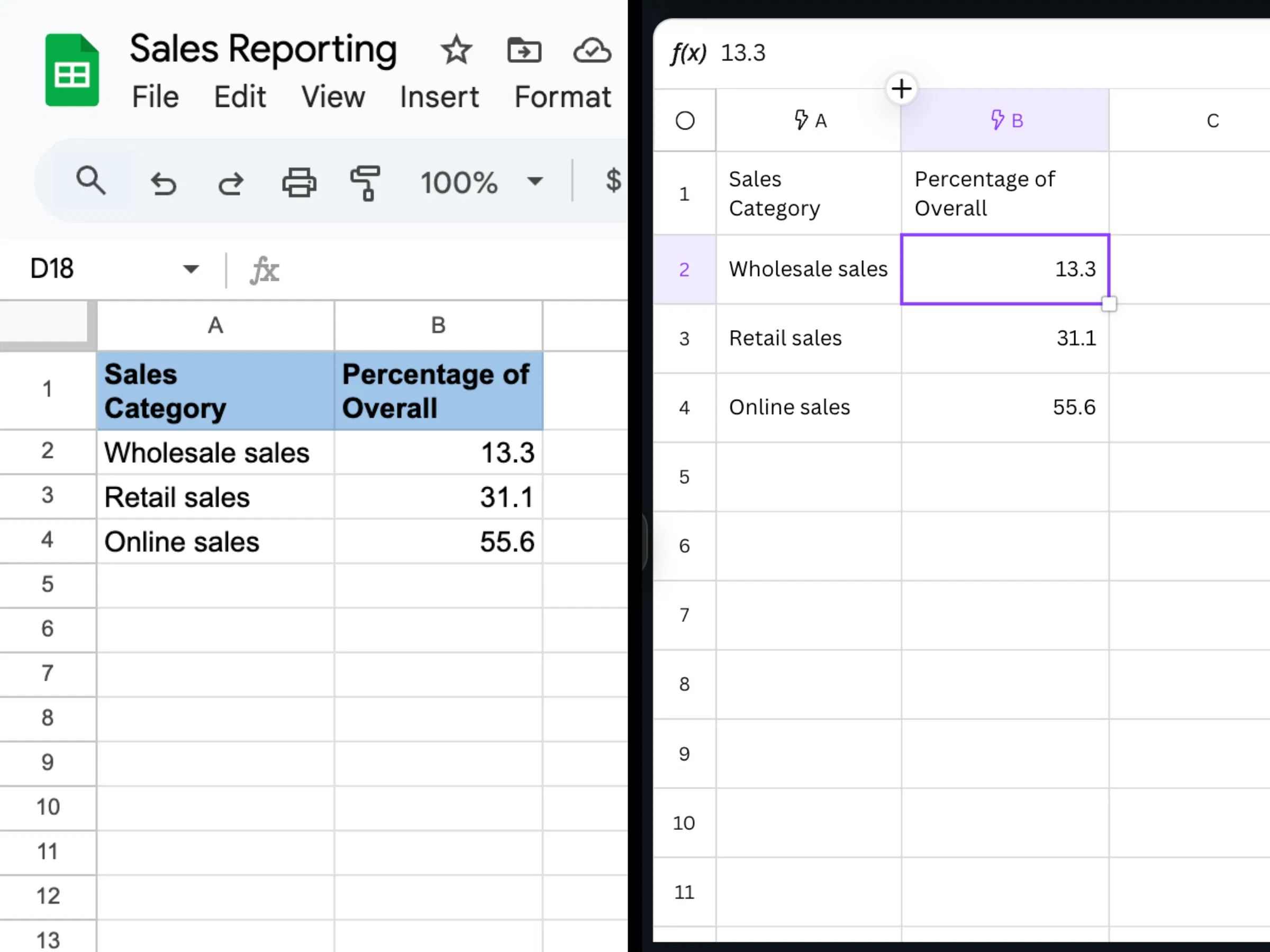Image resolution: width=1270 pixels, height=952 pixels.
Task: Click the fill handle on selected cell
Action: coord(1109,304)
